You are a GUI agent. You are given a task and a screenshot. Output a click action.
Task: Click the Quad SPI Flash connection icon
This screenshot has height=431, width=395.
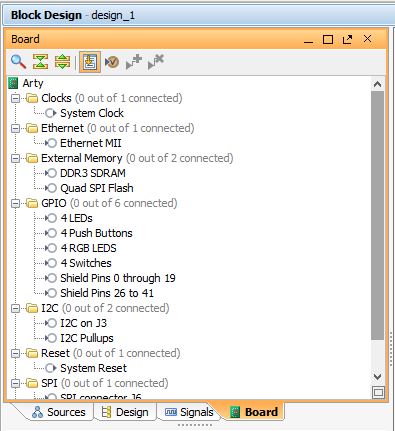[51, 188]
